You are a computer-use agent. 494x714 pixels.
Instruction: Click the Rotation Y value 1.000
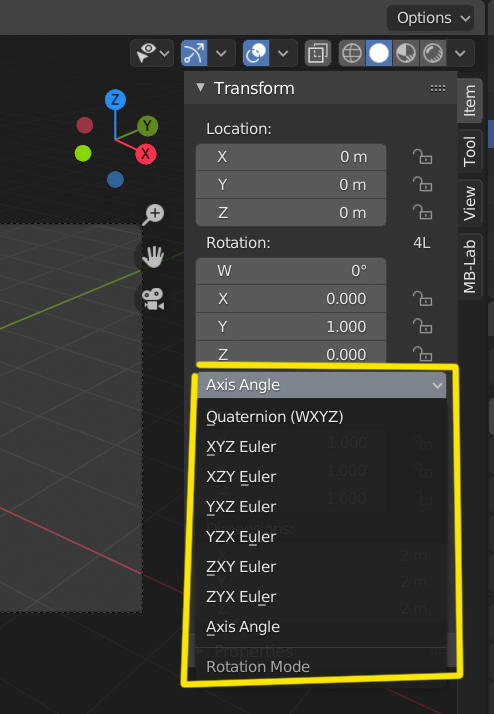pyautogui.click(x=291, y=326)
